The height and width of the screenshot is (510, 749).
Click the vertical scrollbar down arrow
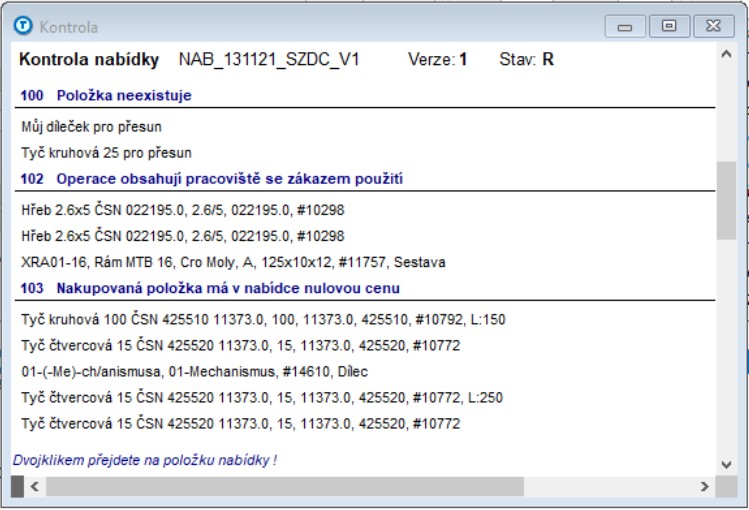click(726, 464)
